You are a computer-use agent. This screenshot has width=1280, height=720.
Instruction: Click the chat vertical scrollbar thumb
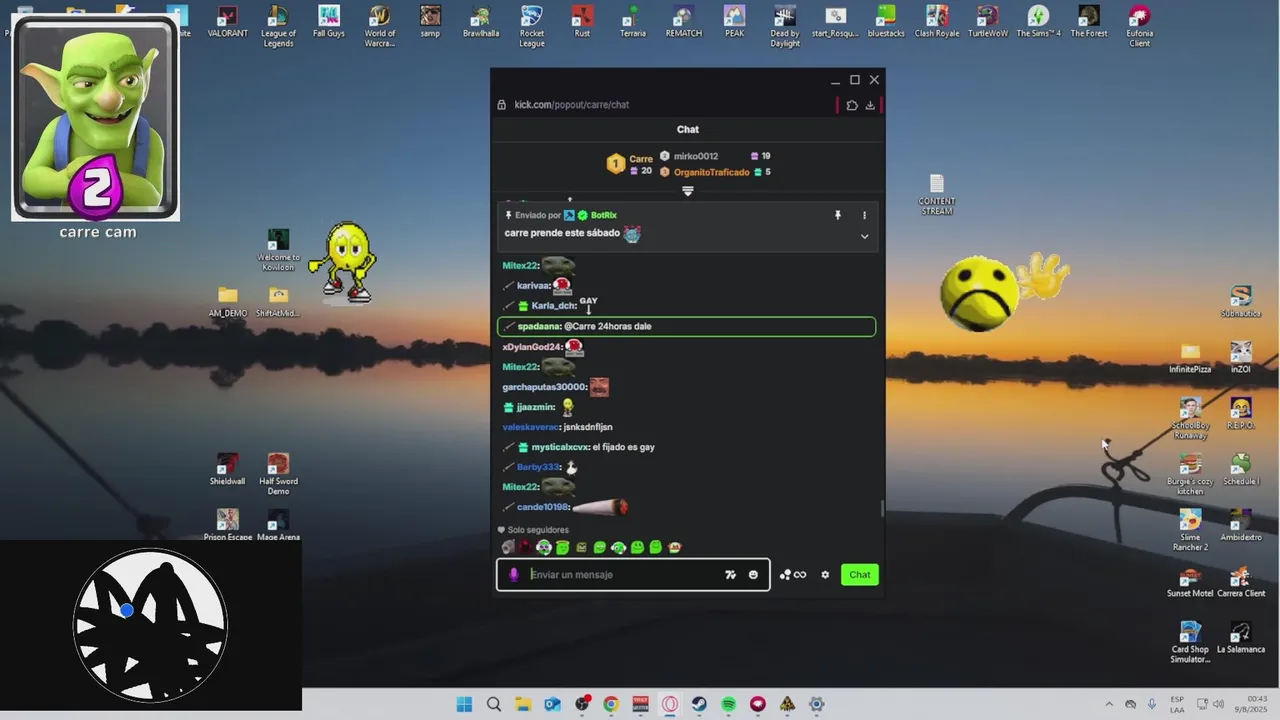pos(882,508)
